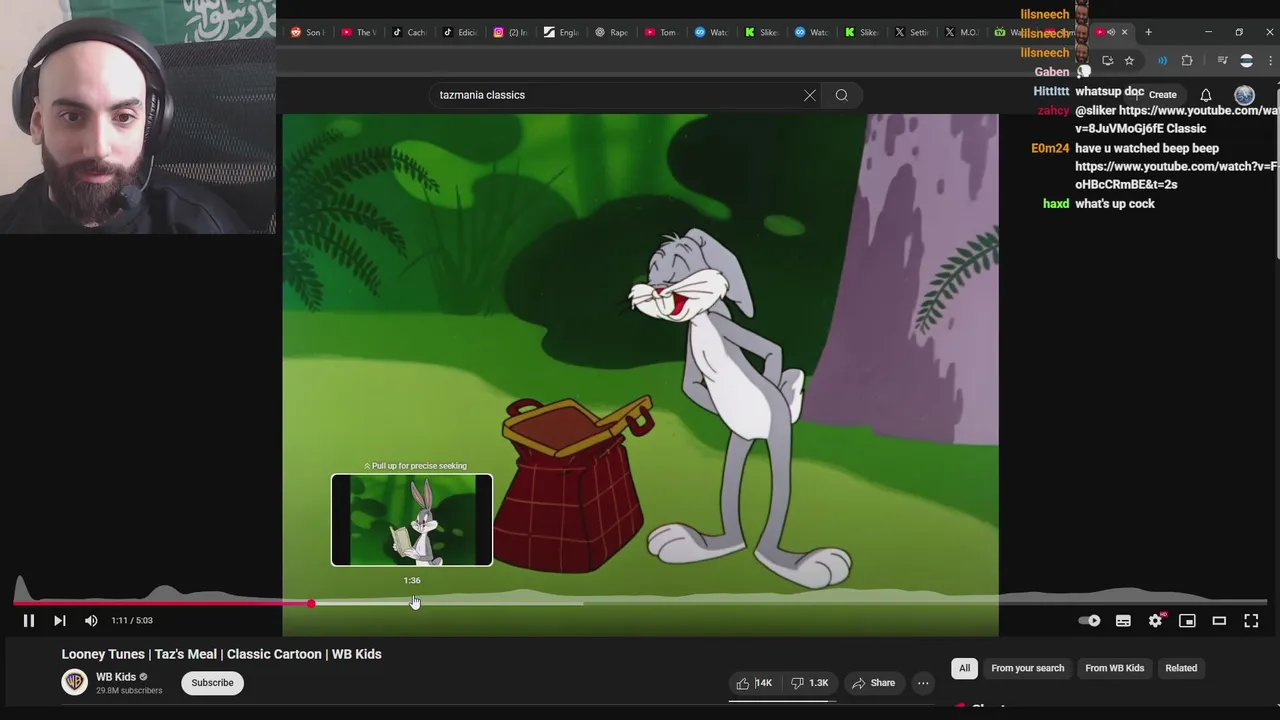Open a new browser tab

[1148, 32]
